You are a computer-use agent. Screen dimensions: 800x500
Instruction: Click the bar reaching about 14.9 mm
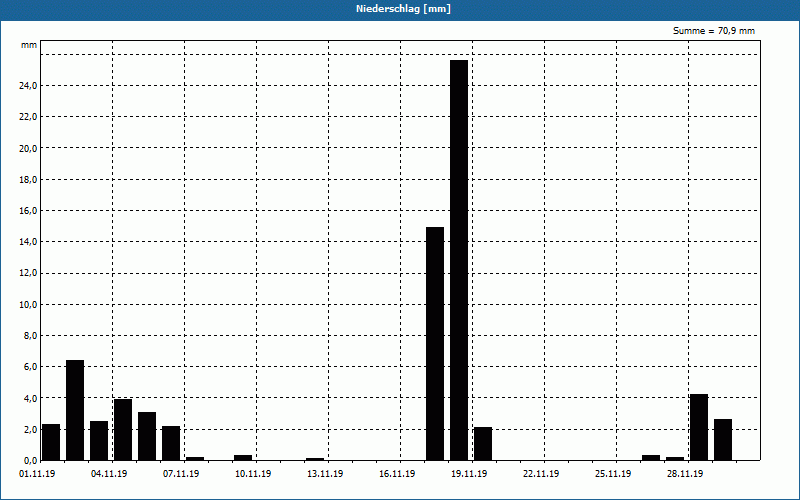pos(435,344)
